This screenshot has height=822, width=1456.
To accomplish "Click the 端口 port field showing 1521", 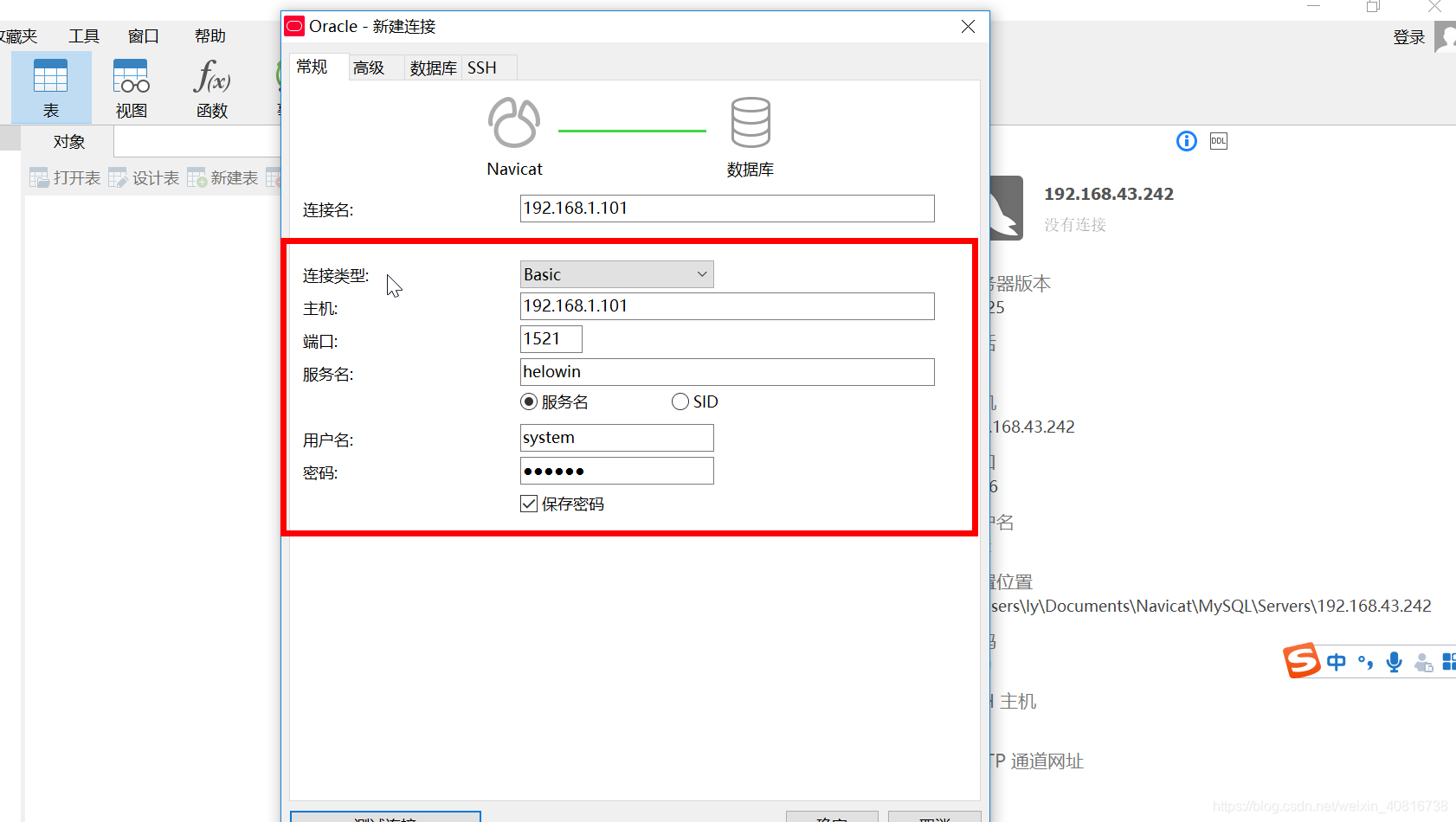I will [x=551, y=339].
